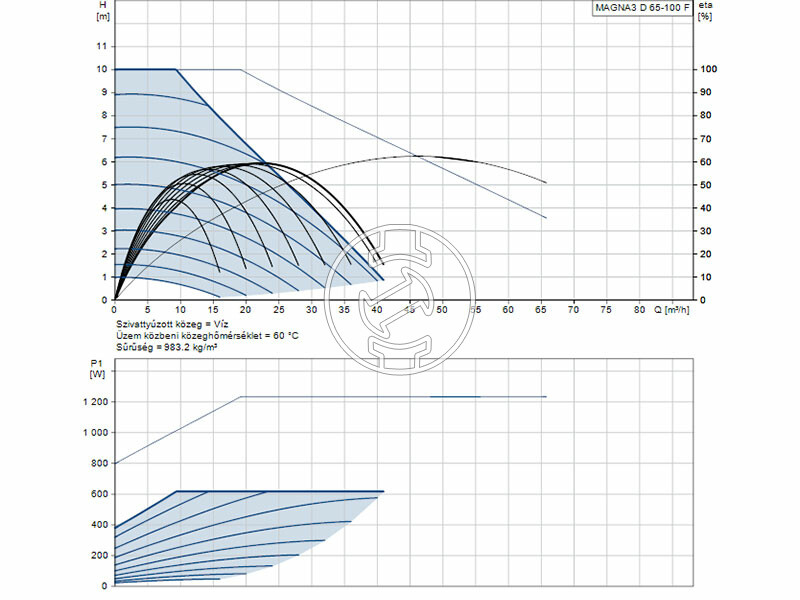This screenshot has width=800, height=600.
Task: Select the 100 tick on the eta axis
Action: click(708, 70)
